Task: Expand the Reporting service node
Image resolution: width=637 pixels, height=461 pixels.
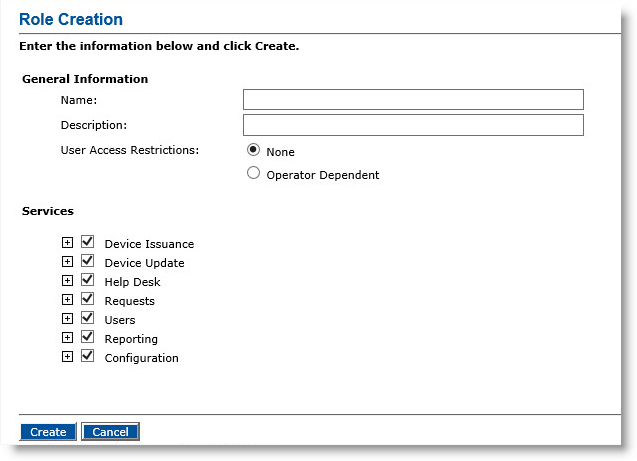Action: click(x=67, y=338)
